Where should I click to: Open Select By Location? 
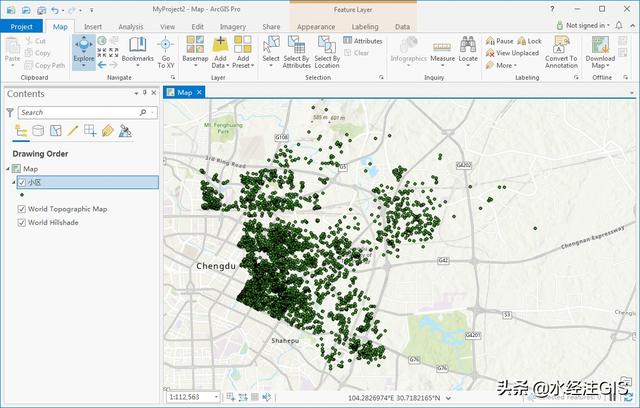pyautogui.click(x=327, y=52)
